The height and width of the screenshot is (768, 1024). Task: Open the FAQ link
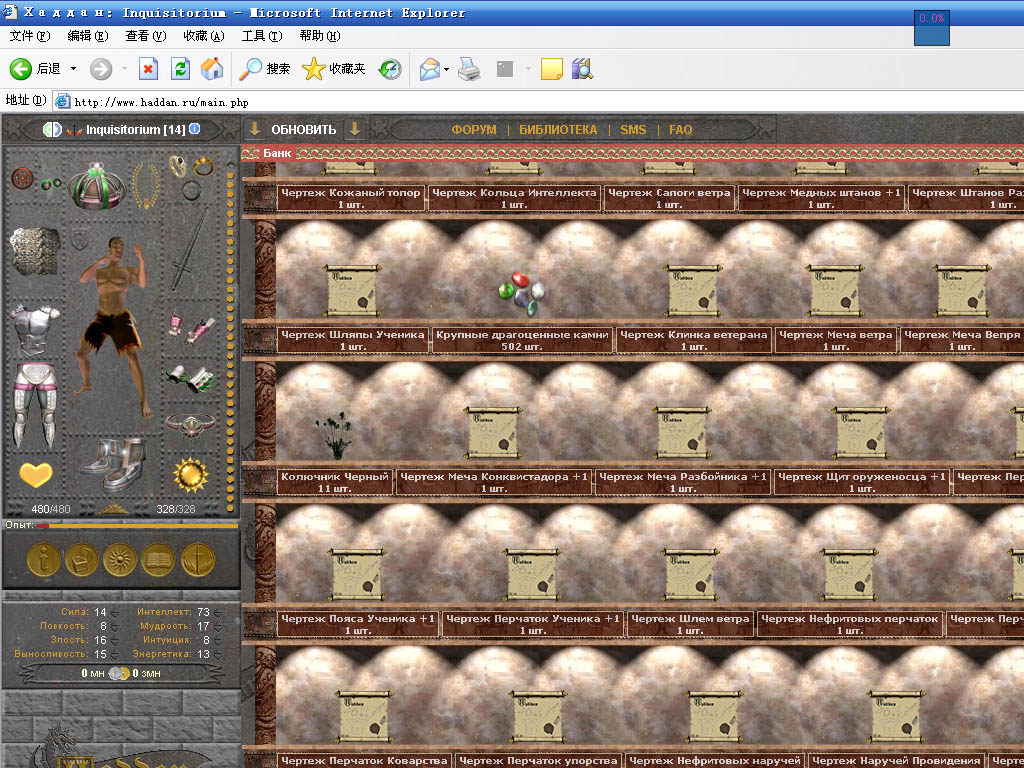680,129
